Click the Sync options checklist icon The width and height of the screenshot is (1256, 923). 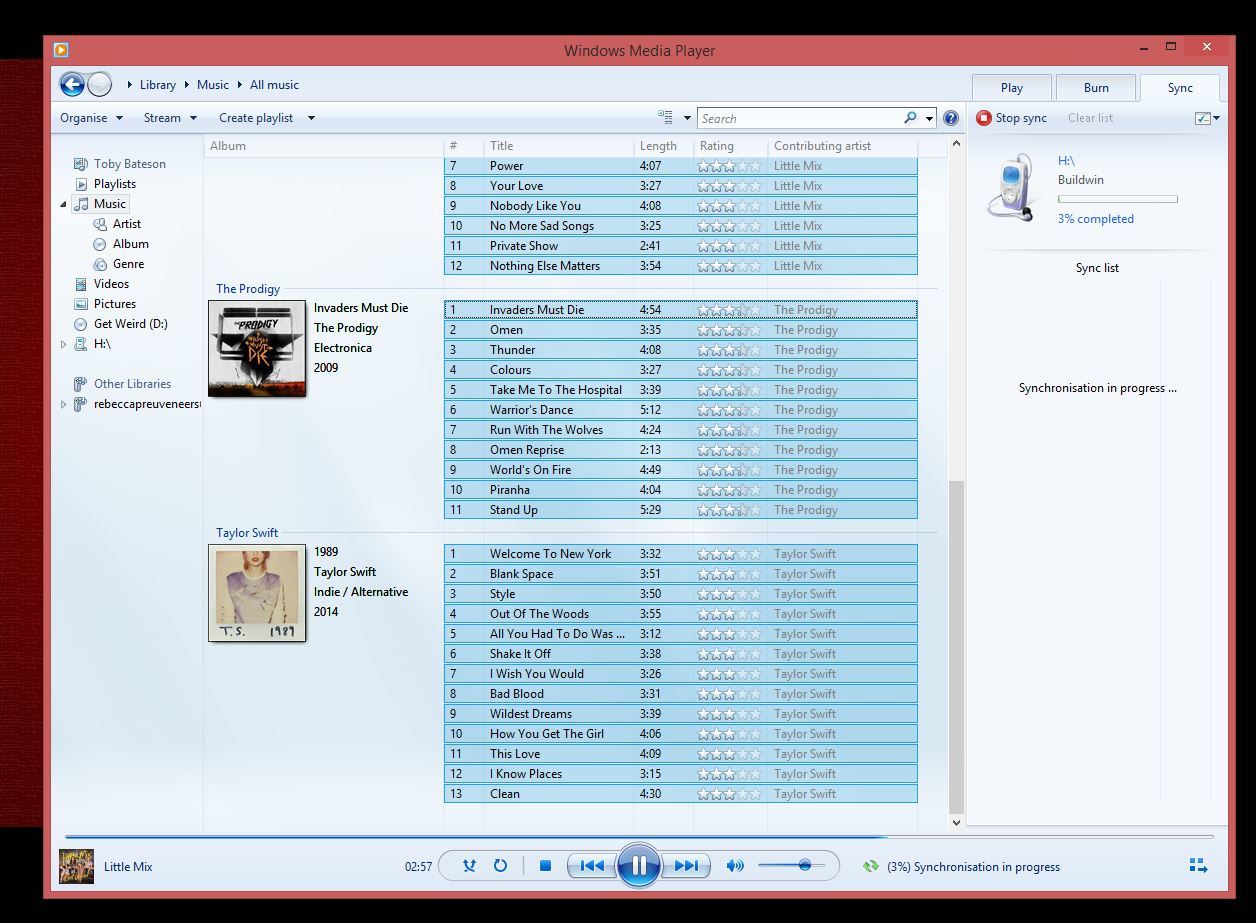pos(1203,118)
